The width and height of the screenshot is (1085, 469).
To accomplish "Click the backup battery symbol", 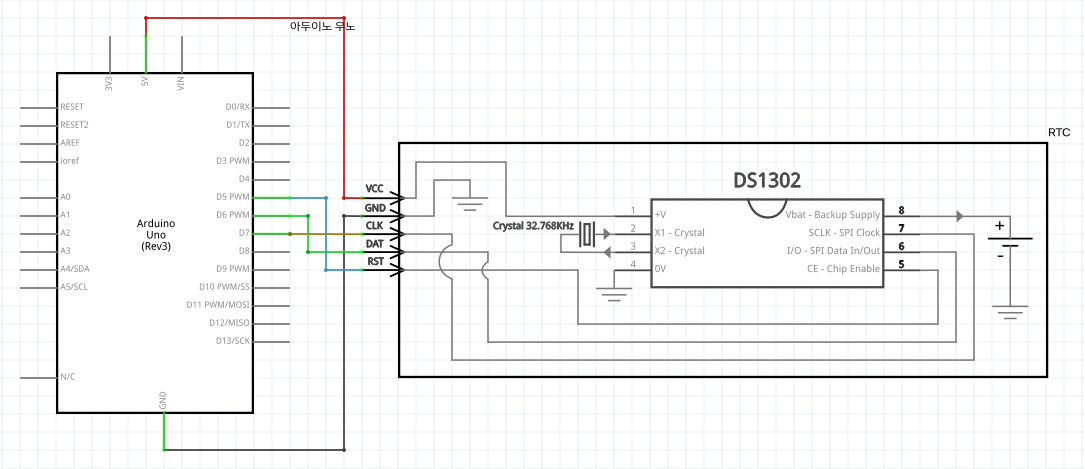I will click(1010, 242).
